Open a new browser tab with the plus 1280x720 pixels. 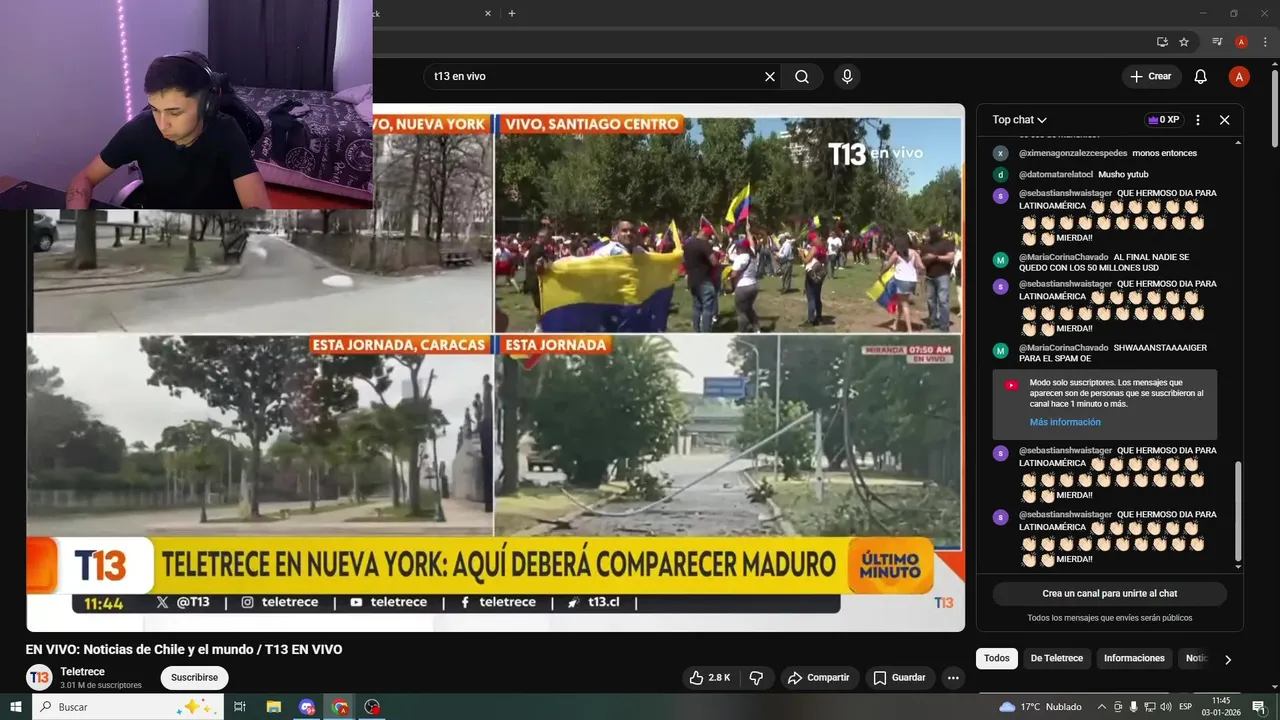coord(512,13)
